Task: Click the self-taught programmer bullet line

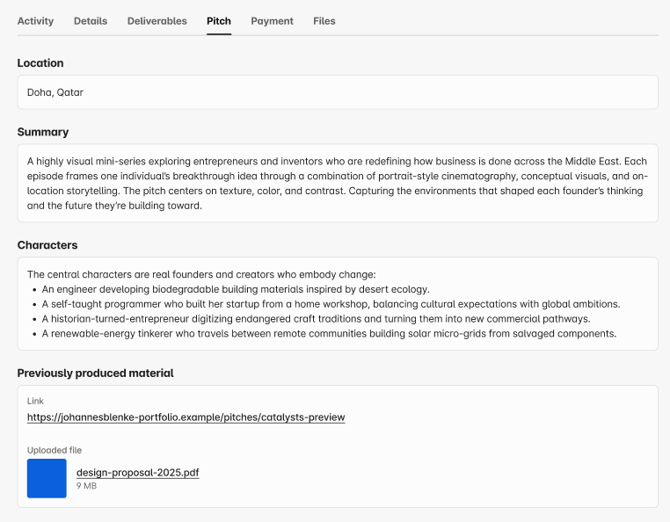Action: pos(331,304)
